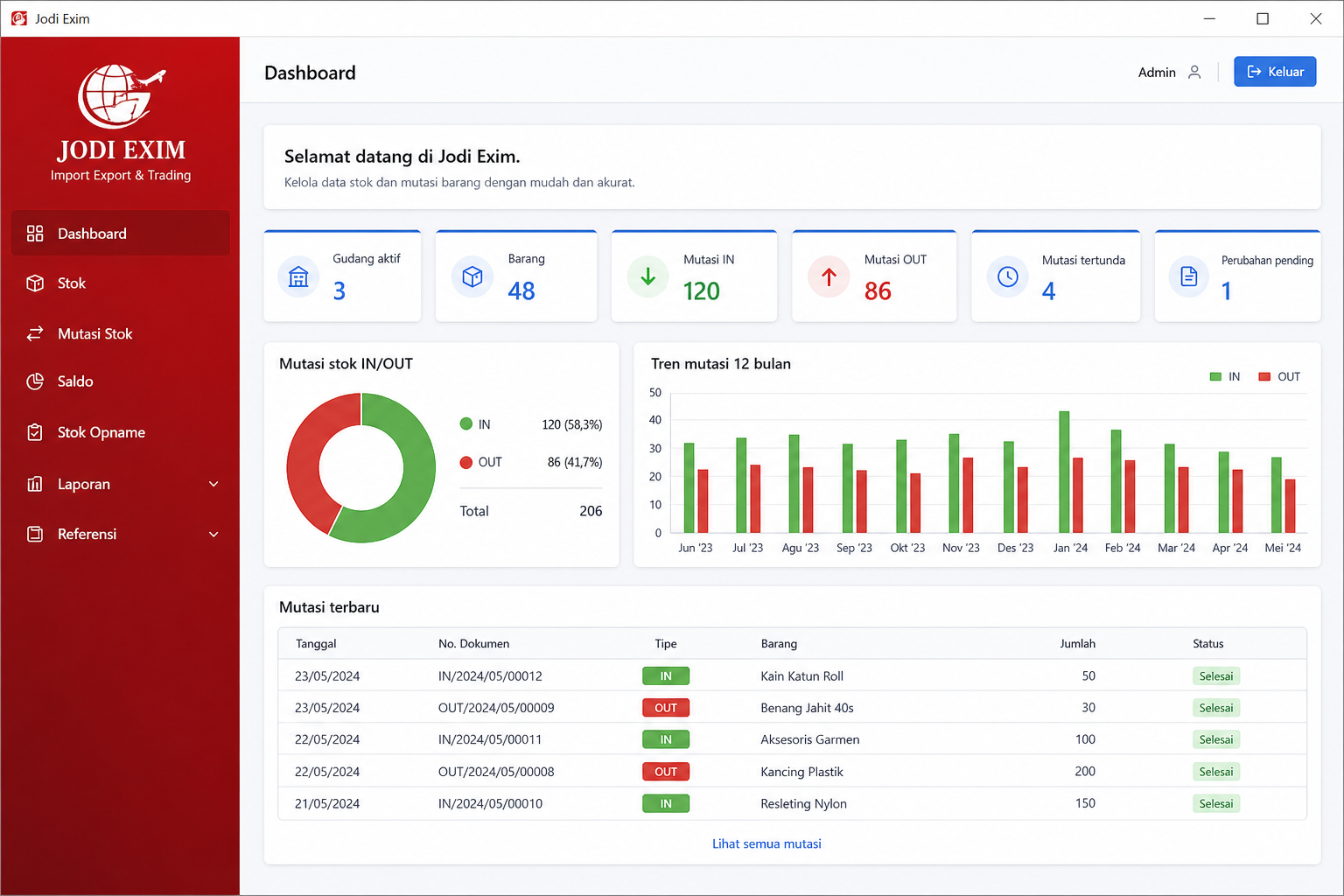Open the Lihat semua mutasi link

click(766, 843)
